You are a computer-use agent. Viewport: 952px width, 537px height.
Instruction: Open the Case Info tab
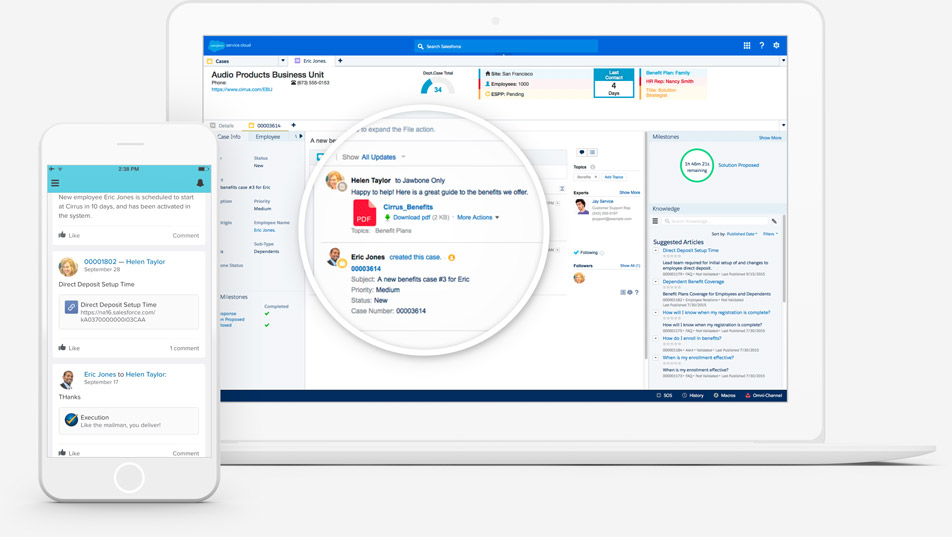tap(229, 137)
